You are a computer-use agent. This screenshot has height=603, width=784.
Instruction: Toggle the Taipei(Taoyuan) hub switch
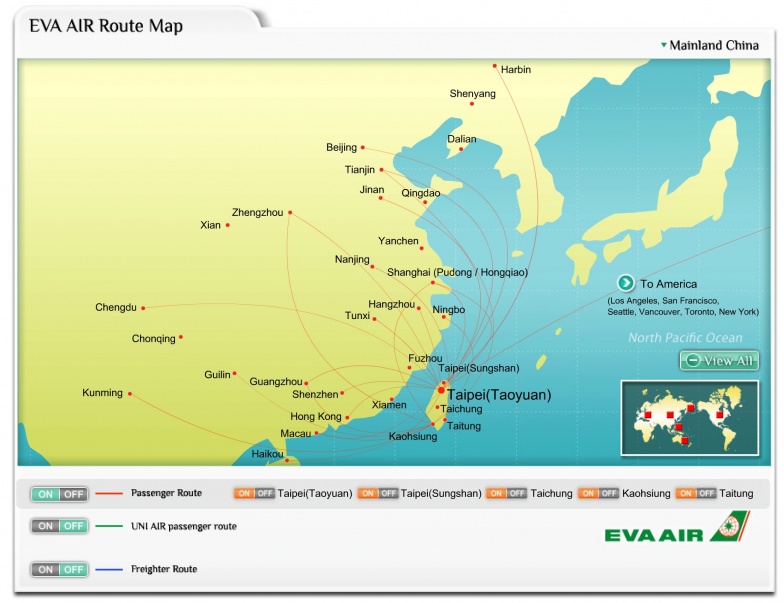(254, 494)
